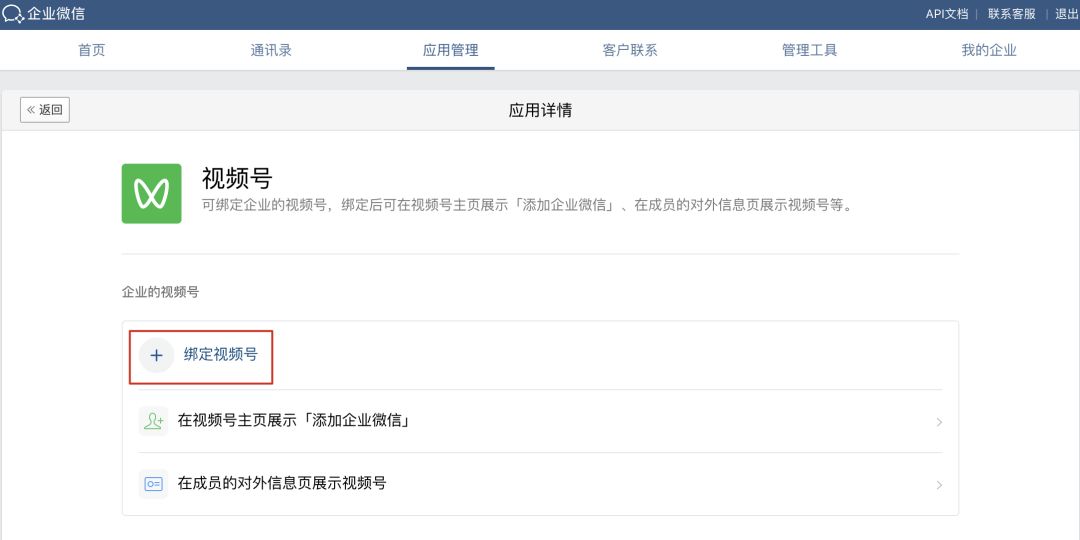The image size is (1080, 540).
Task: Click the 绑定视频号 link text
Action: (x=221, y=354)
